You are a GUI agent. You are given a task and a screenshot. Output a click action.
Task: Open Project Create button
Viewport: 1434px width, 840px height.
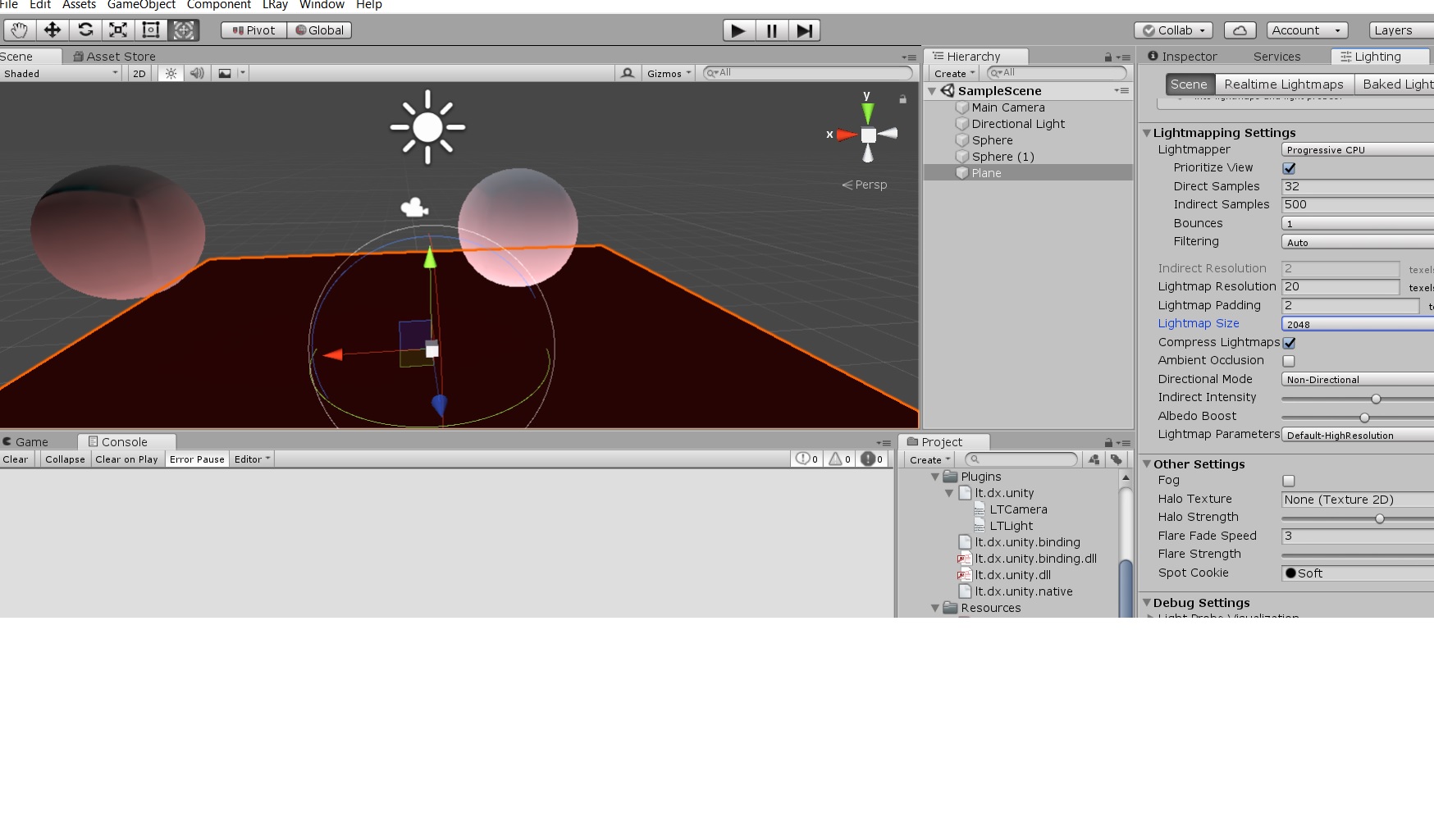point(929,460)
